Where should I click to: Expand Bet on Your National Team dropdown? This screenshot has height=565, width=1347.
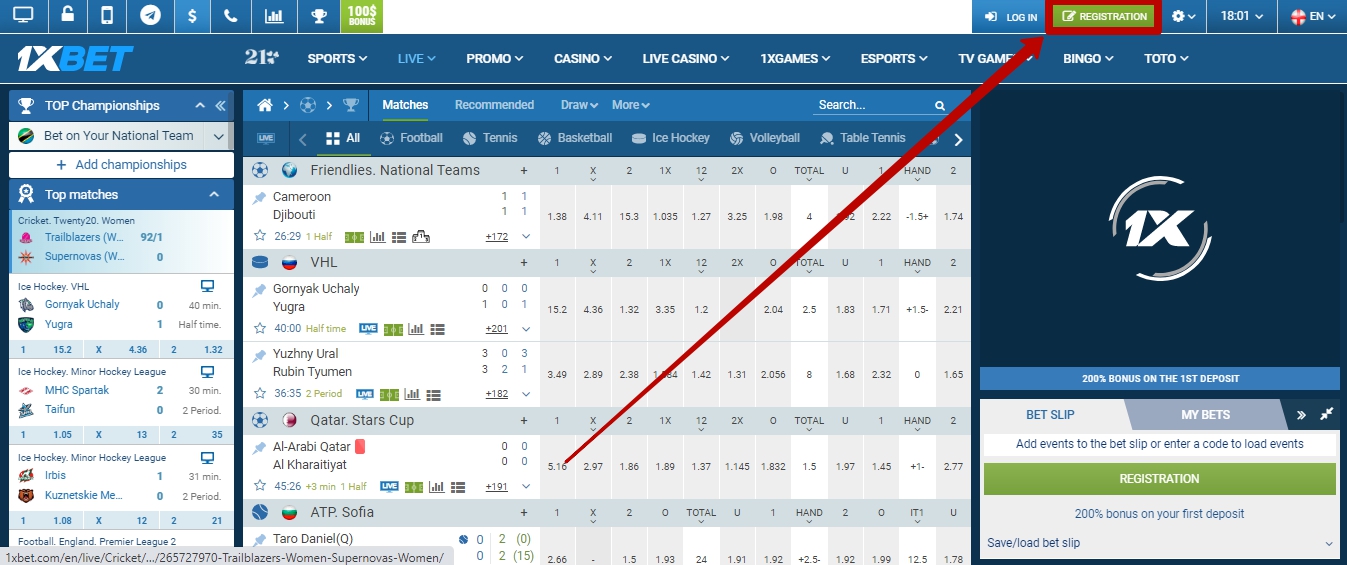pyautogui.click(x=218, y=136)
